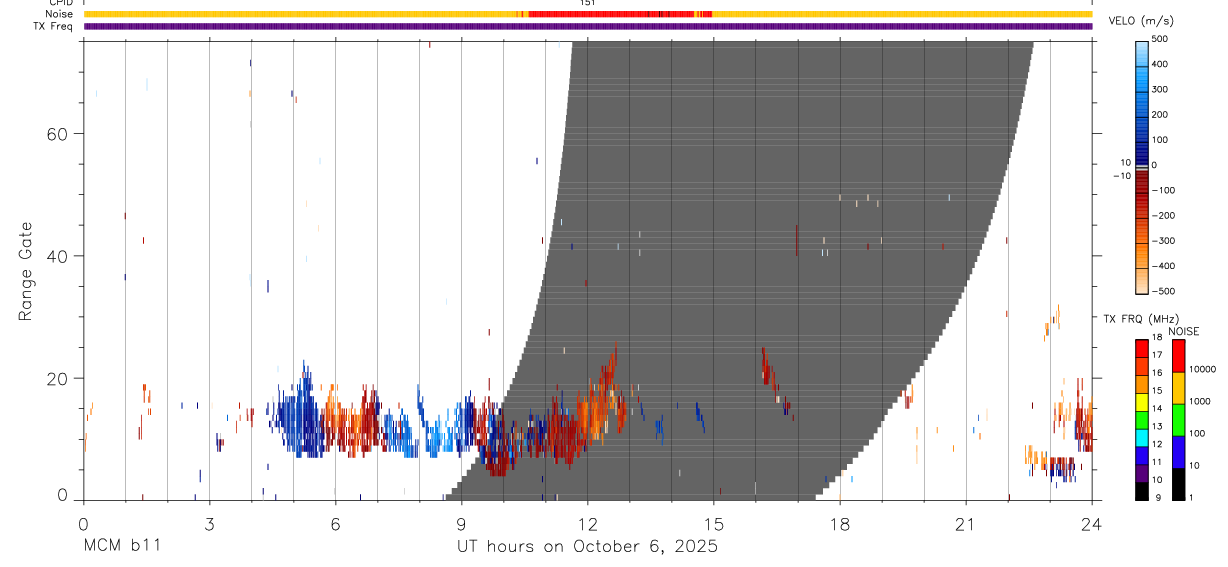Click the 'TX Freq' row label at top
This screenshot has width=1228, height=567.
[54, 26]
